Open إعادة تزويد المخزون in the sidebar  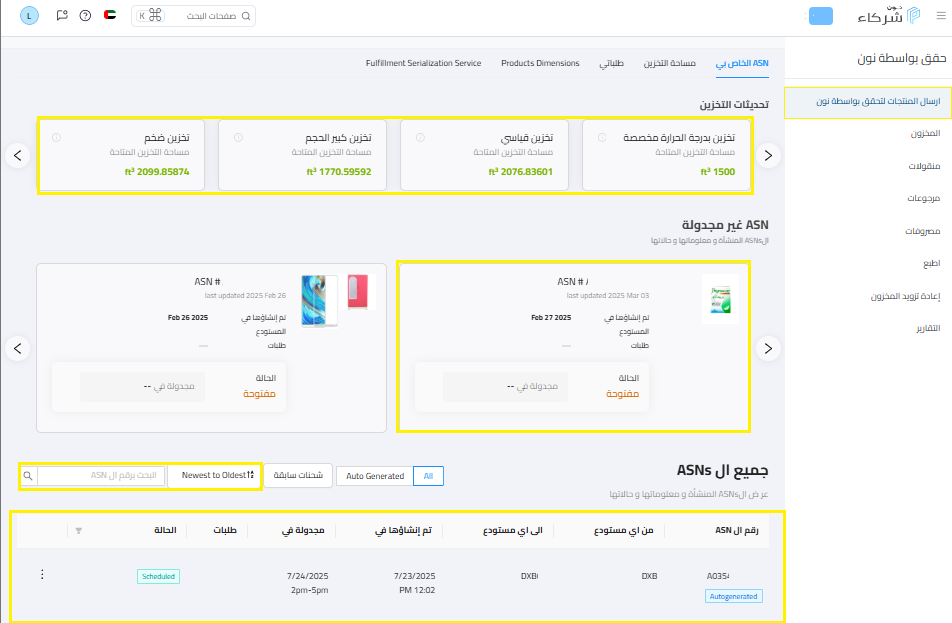[905, 296]
